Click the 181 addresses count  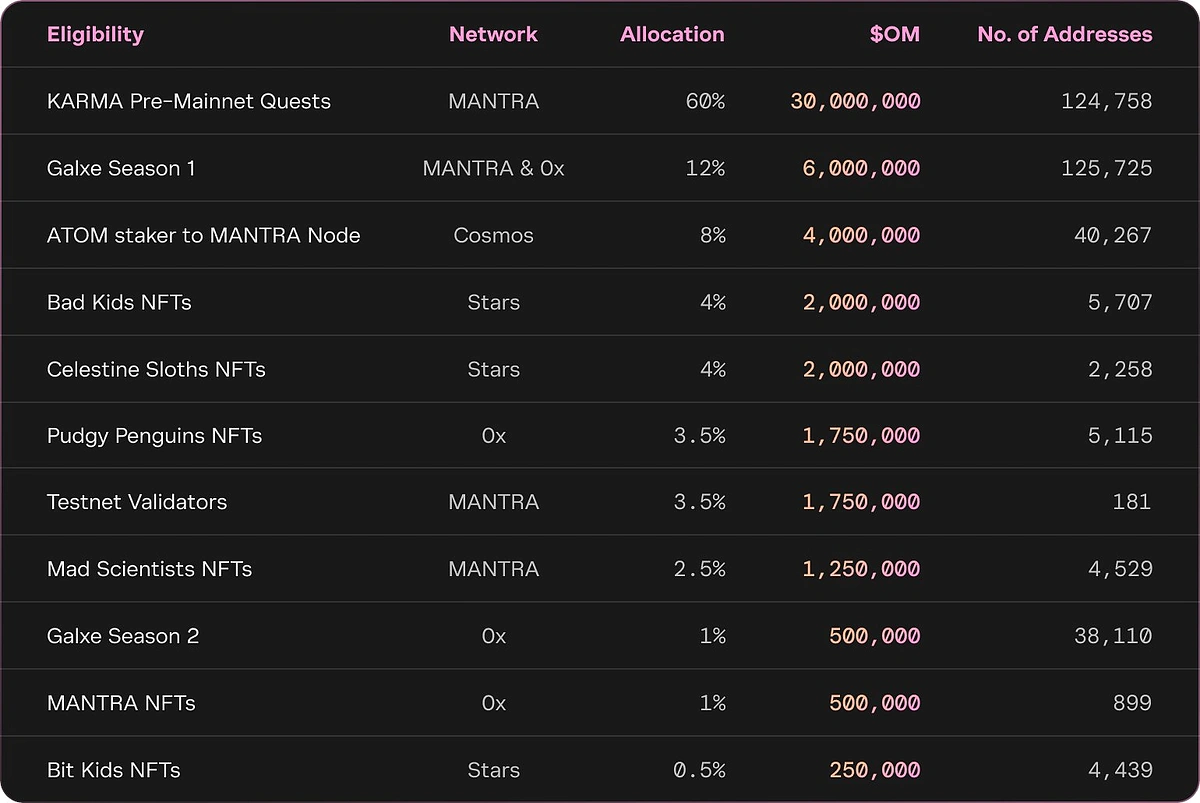pyautogui.click(x=1132, y=502)
